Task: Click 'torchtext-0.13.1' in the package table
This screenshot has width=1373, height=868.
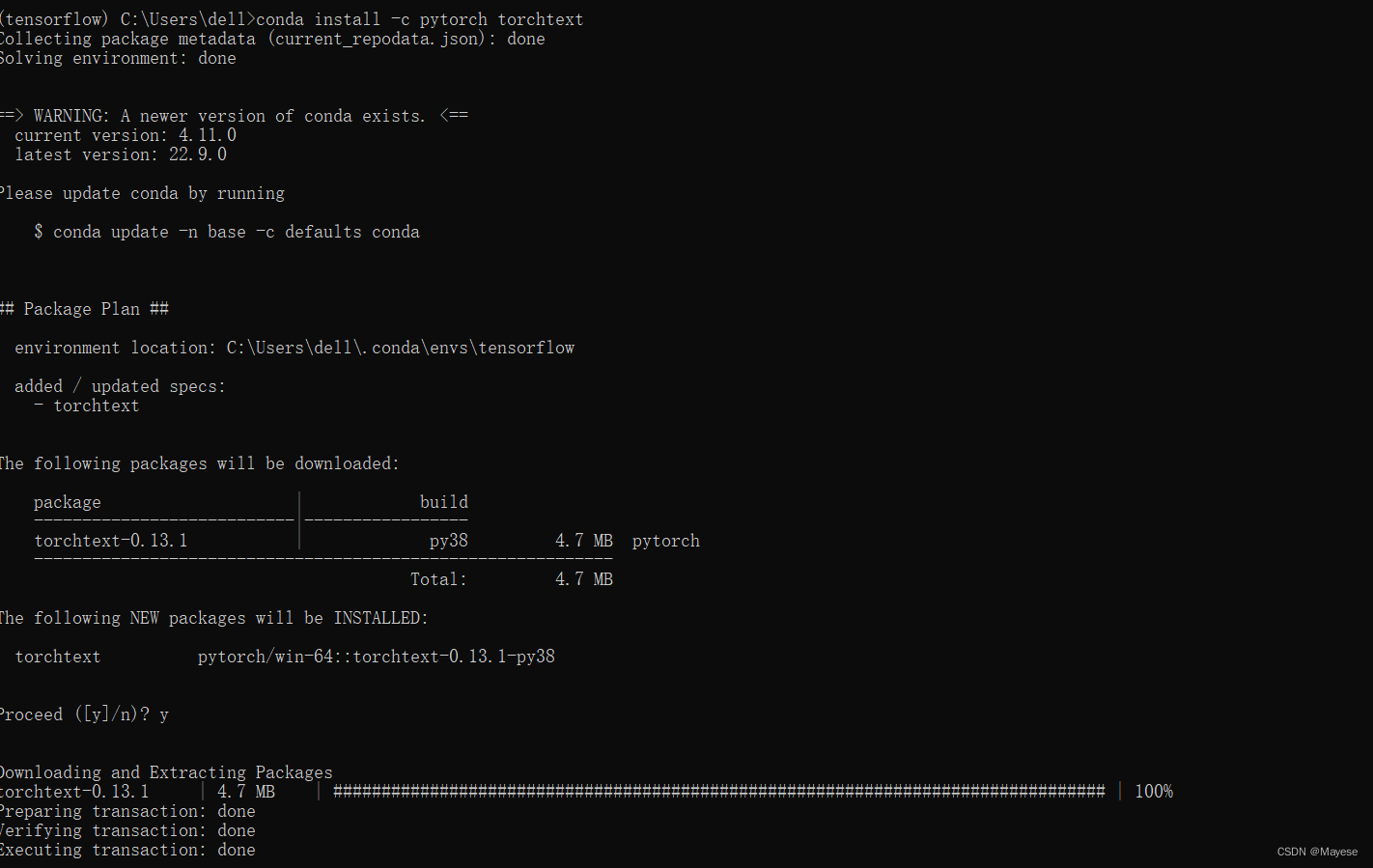Action: tap(111, 541)
